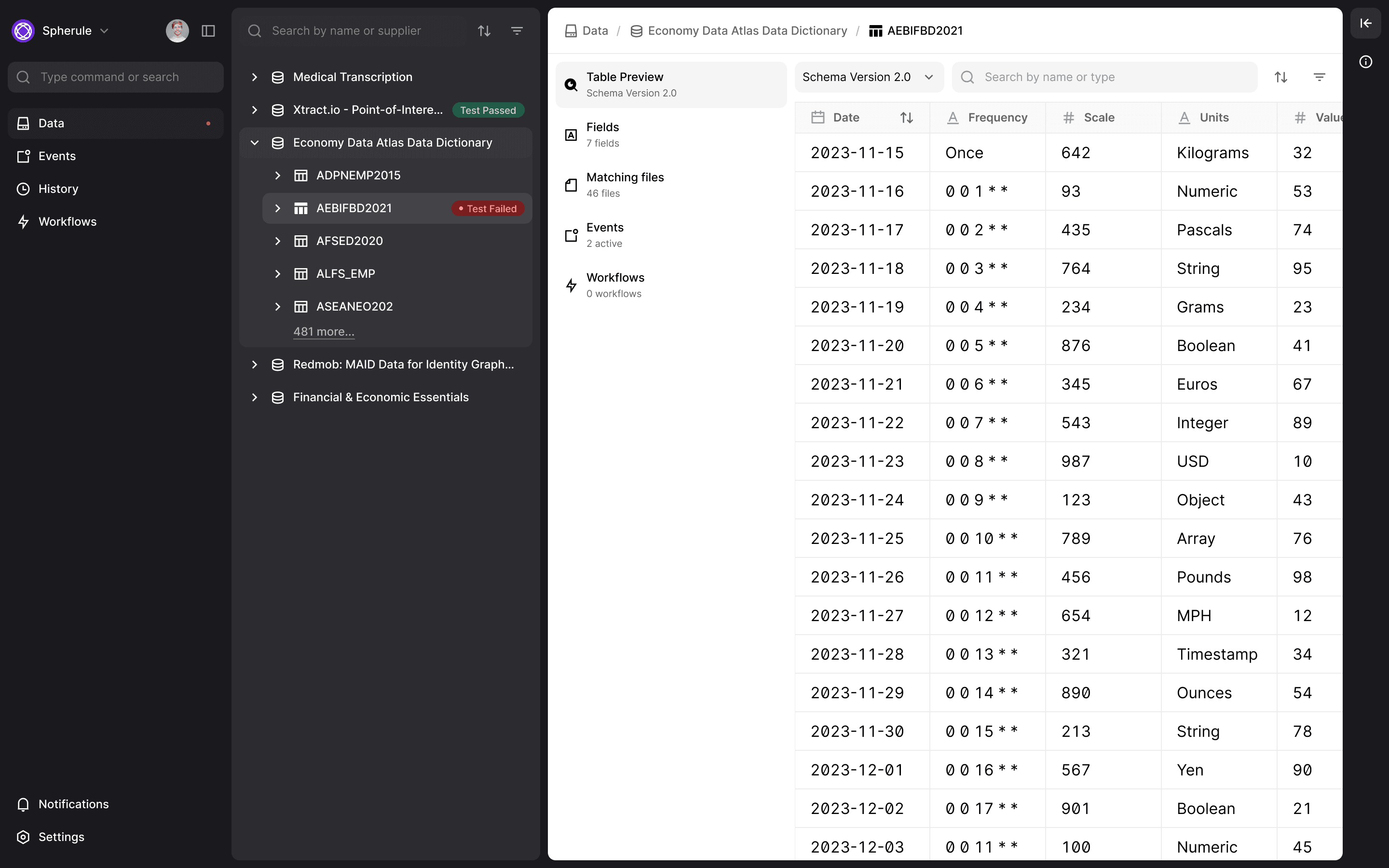The height and width of the screenshot is (868, 1389).
Task: Collapse the right panel with arrow icon
Action: point(1365,24)
